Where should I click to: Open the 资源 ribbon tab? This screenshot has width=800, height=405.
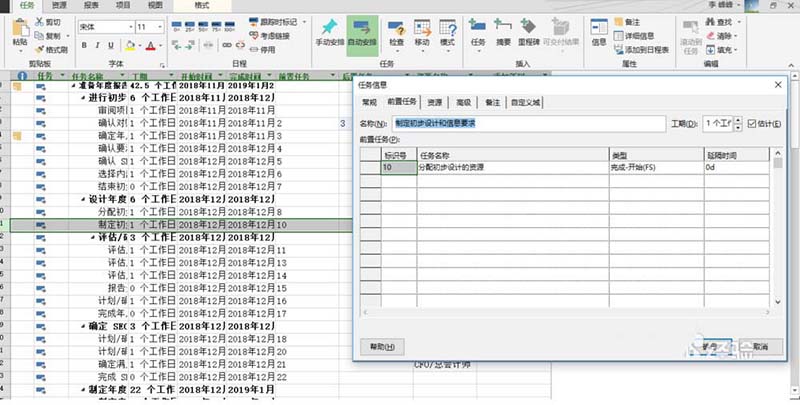pyautogui.click(x=59, y=6)
